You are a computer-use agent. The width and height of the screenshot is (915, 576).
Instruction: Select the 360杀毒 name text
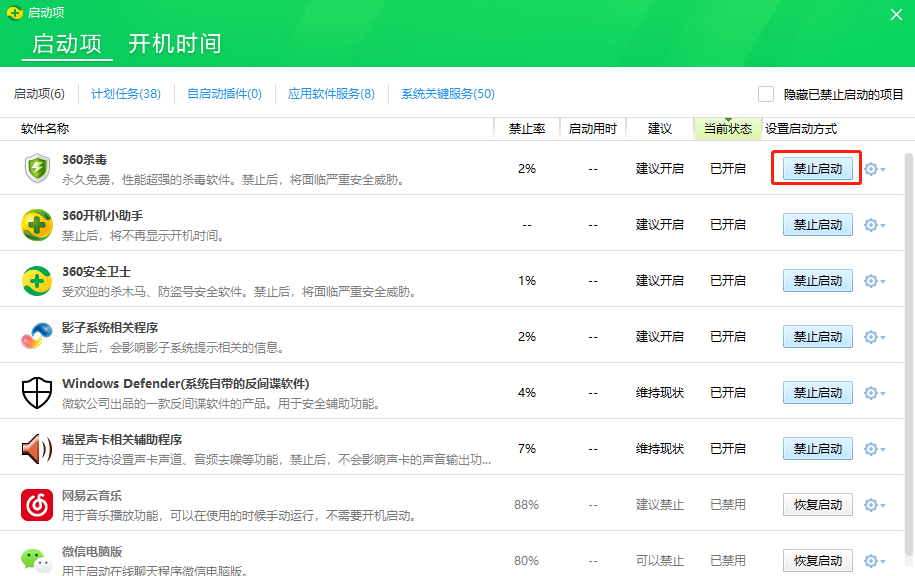85,159
